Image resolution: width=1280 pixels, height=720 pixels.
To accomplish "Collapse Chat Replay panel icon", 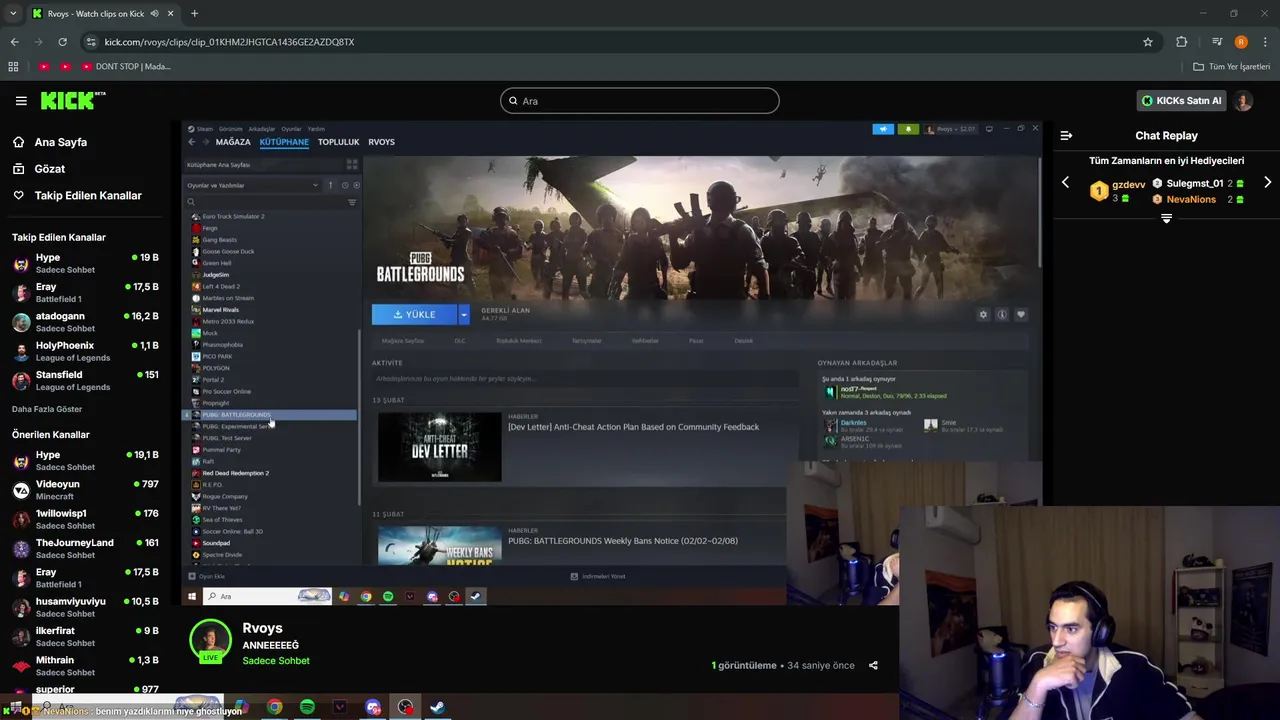I will 1066,135.
